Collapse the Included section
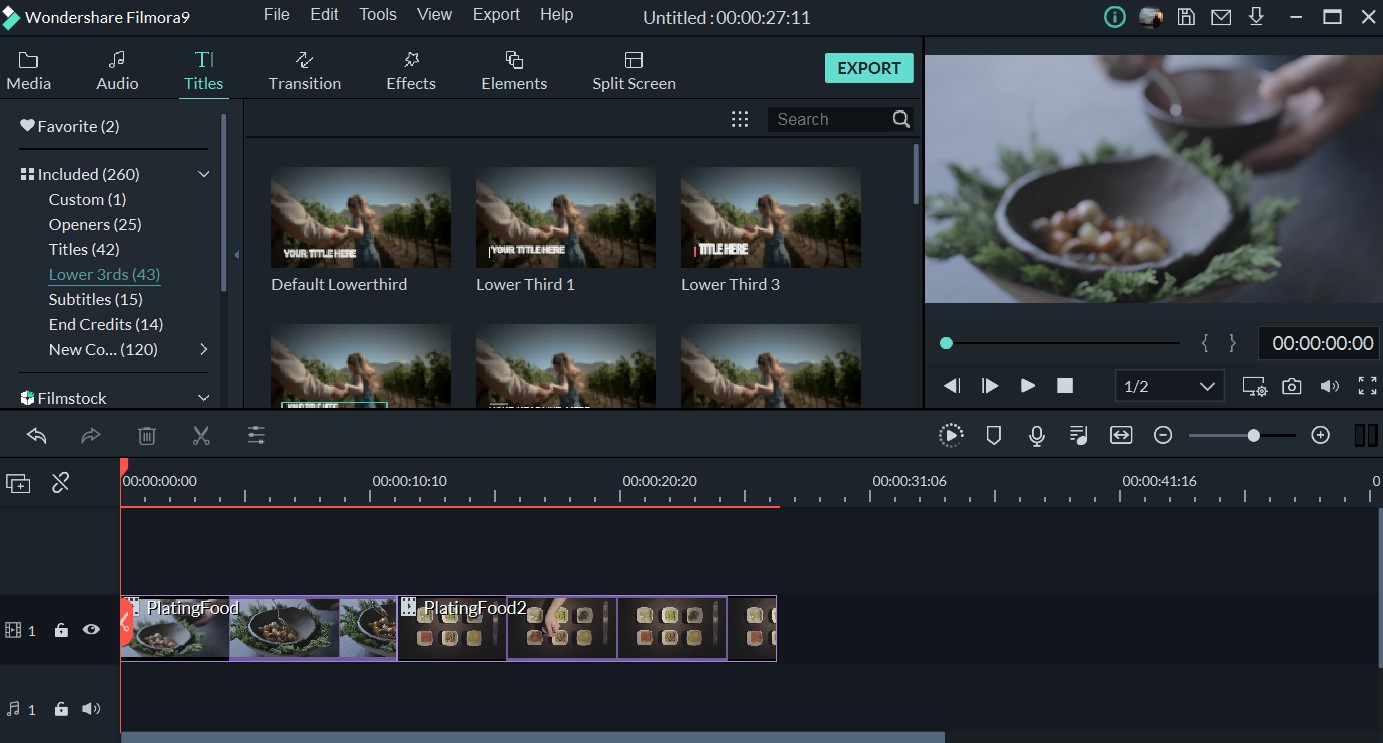This screenshot has width=1383, height=743. [203, 173]
